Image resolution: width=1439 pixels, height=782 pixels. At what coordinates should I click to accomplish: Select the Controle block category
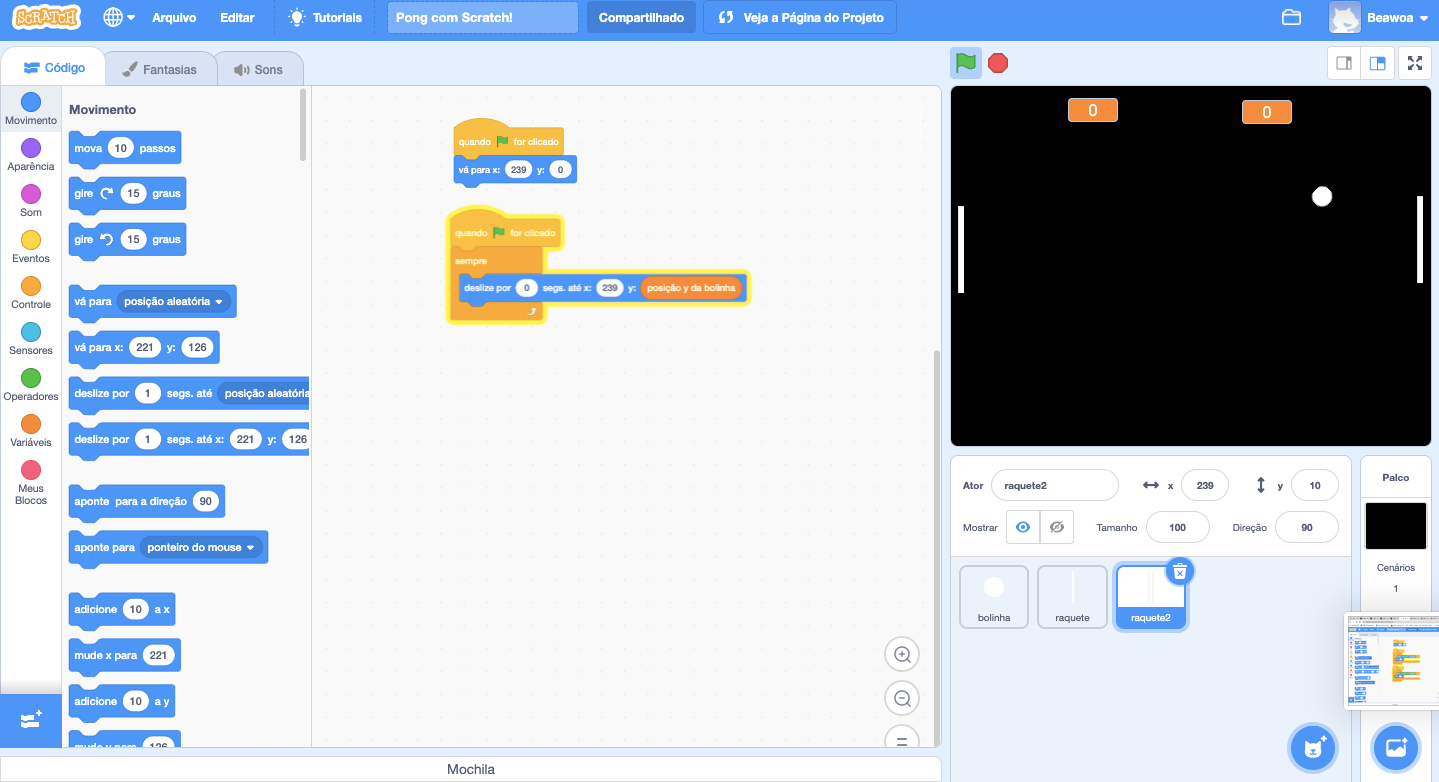(x=31, y=293)
